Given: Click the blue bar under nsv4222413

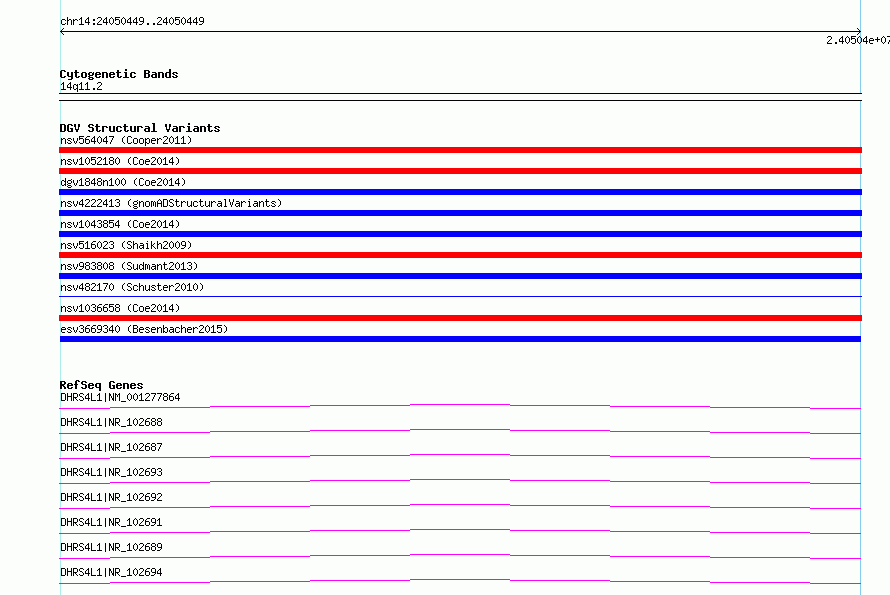Looking at the screenshot, I should click(460, 213).
